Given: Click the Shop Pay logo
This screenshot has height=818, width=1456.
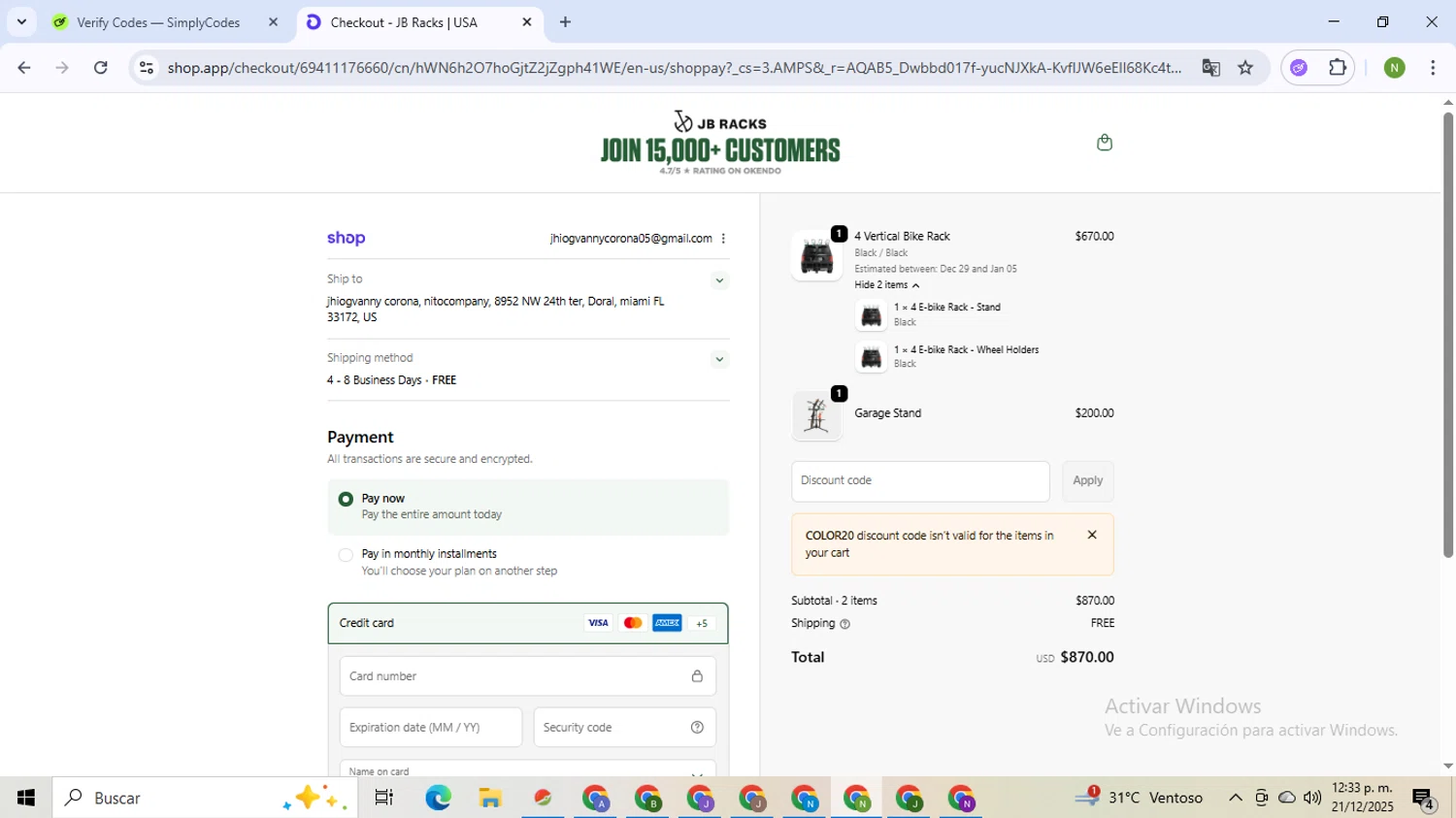Looking at the screenshot, I should pyautogui.click(x=347, y=238).
